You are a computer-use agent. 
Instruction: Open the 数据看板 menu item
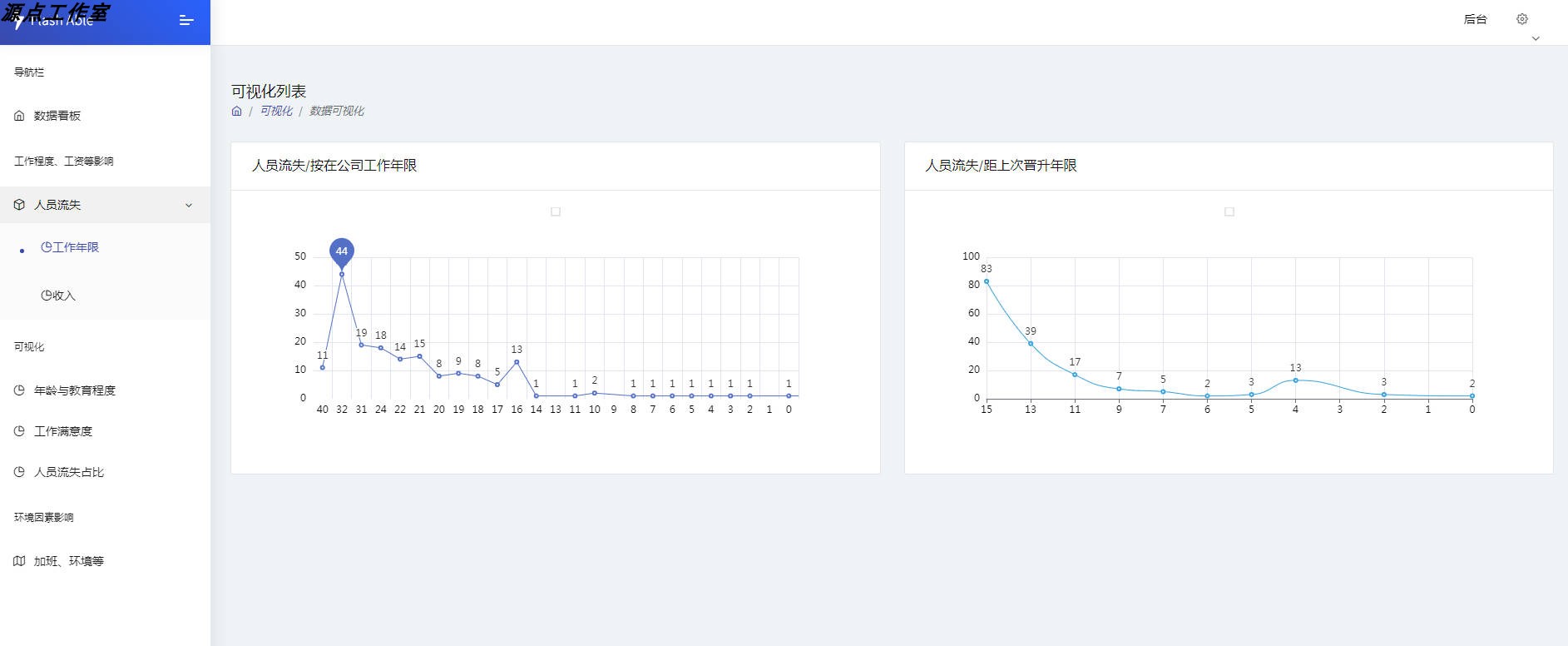click(x=57, y=116)
